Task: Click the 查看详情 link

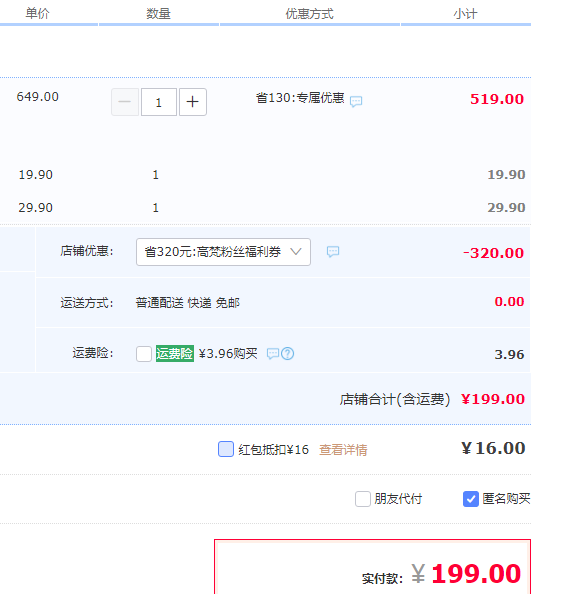Action: 343,450
